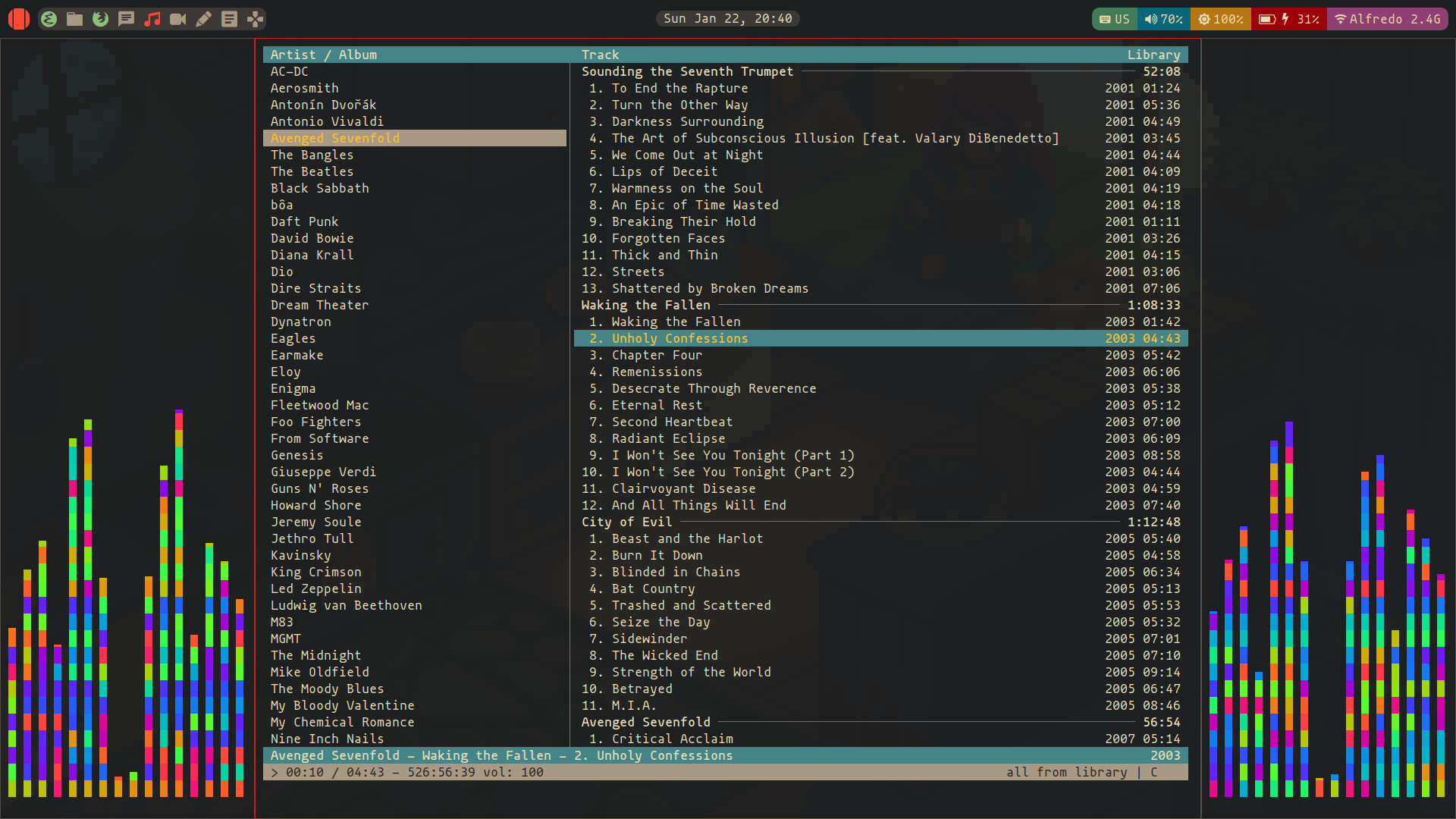The width and height of the screenshot is (1456, 819).
Task: Click the video camera icon in taskbar
Action: pos(178,18)
